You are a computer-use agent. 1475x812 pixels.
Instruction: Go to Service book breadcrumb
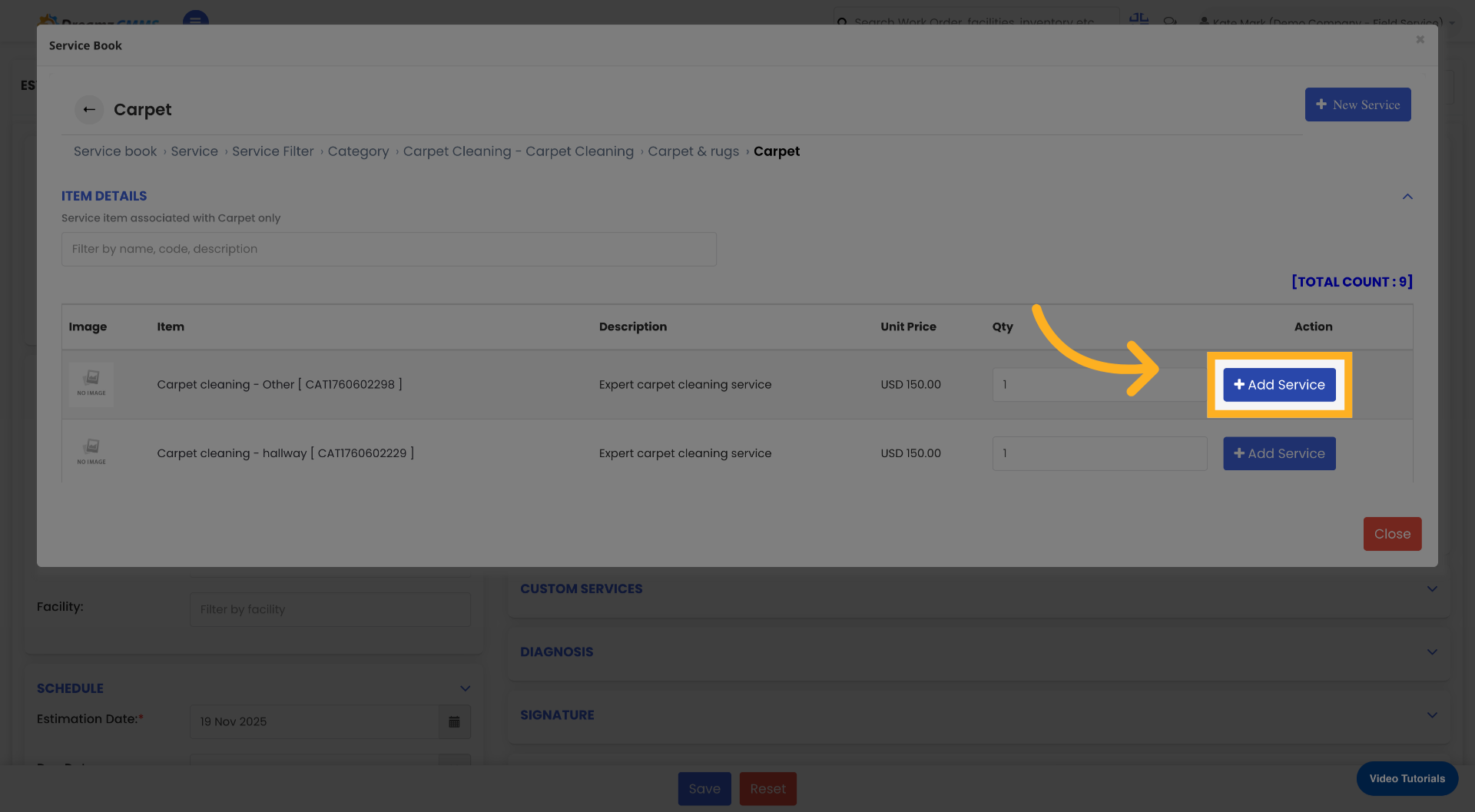[115, 151]
